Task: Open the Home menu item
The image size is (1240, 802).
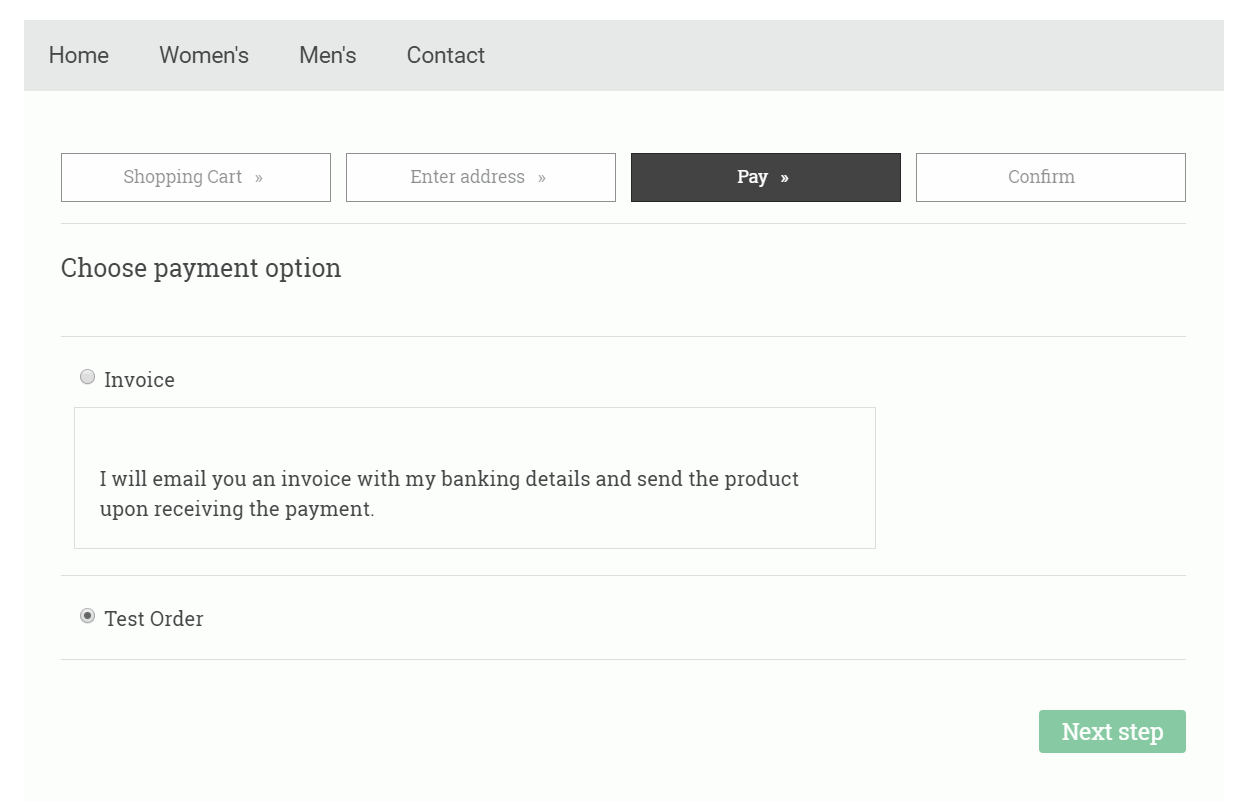Action: pos(78,55)
